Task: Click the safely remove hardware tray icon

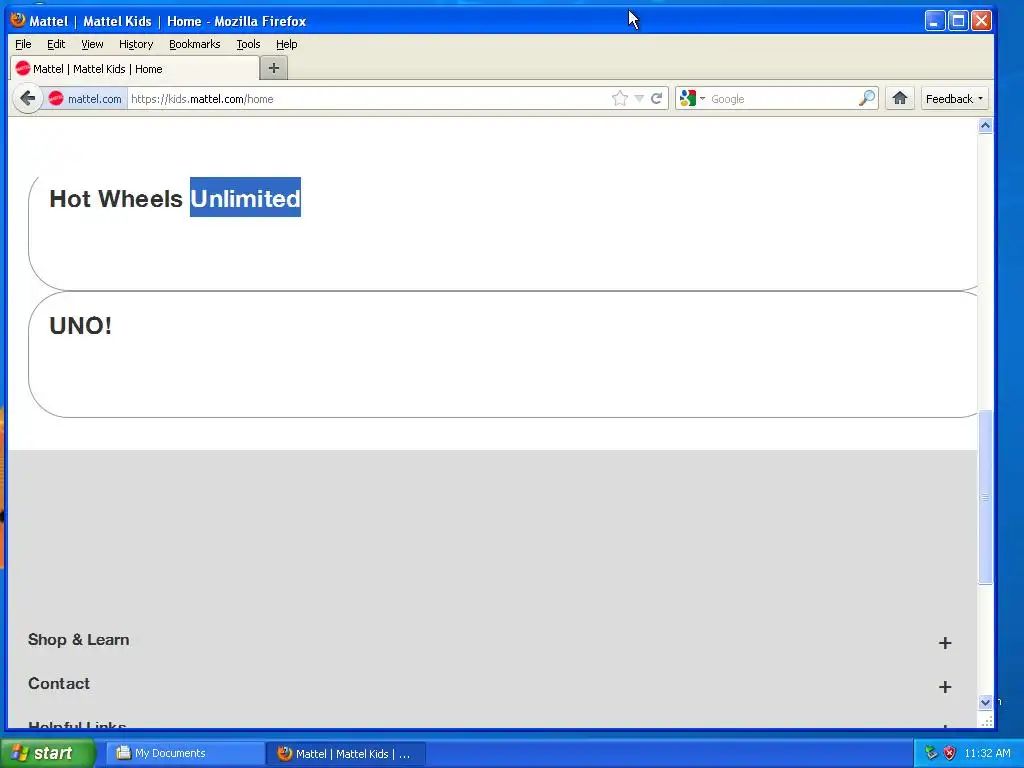Action: click(931, 753)
